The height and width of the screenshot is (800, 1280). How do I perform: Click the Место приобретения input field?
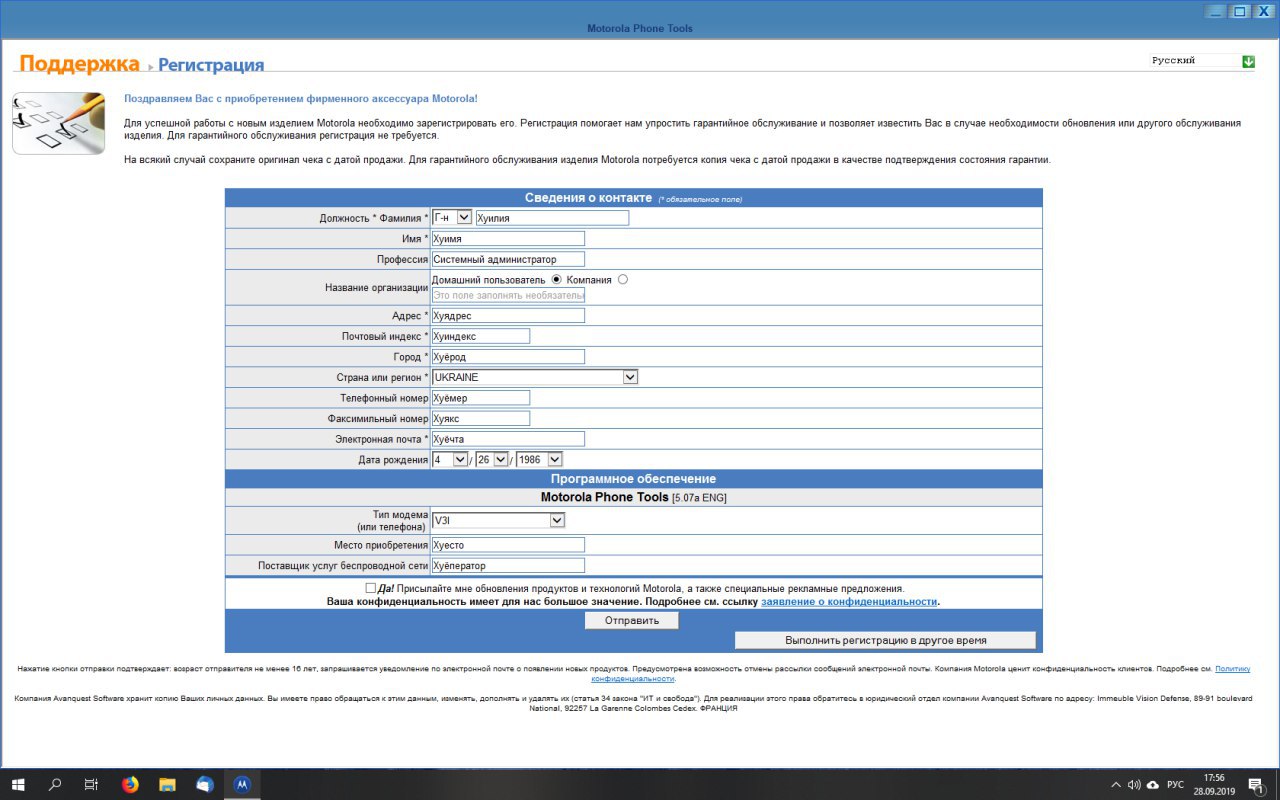508,545
